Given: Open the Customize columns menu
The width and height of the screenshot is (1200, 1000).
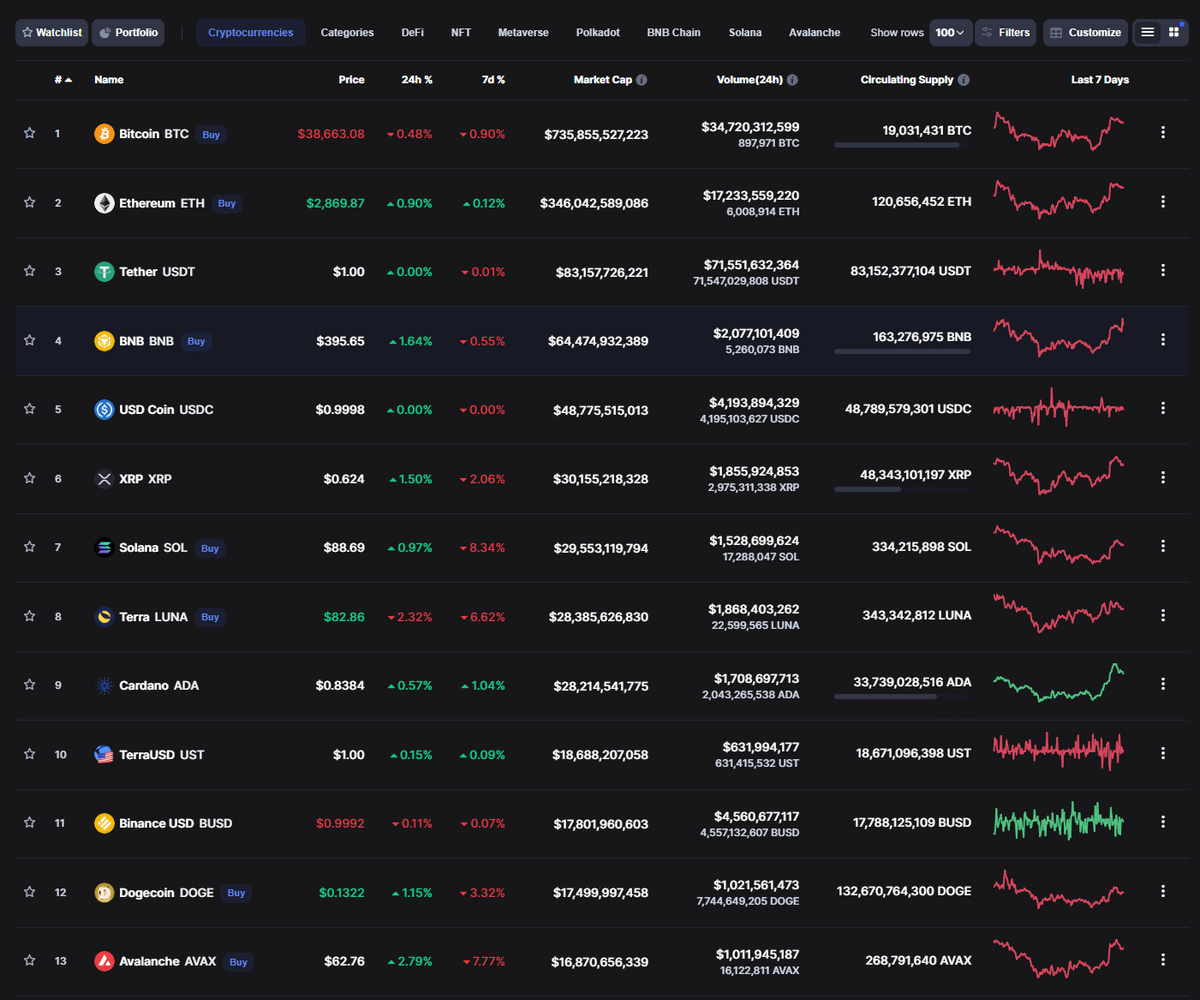Looking at the screenshot, I should point(1085,32).
